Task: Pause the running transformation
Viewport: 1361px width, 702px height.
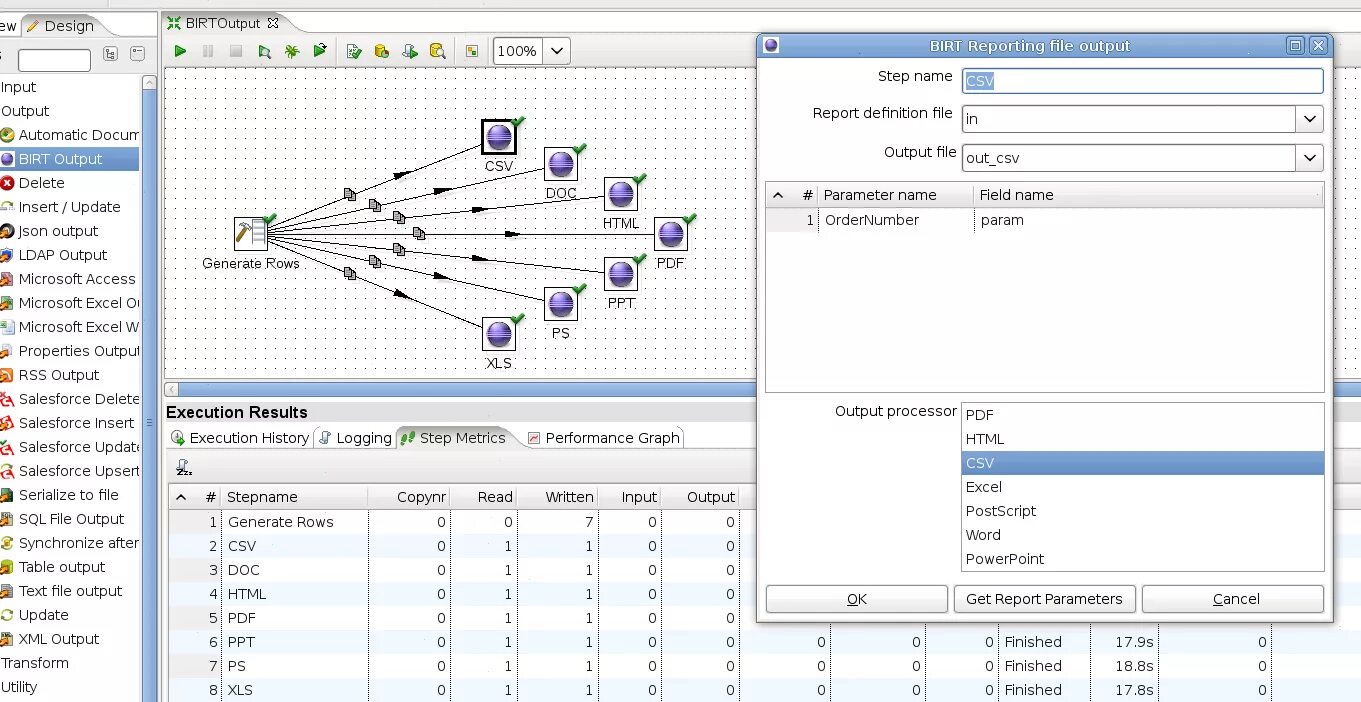Action: 208,51
